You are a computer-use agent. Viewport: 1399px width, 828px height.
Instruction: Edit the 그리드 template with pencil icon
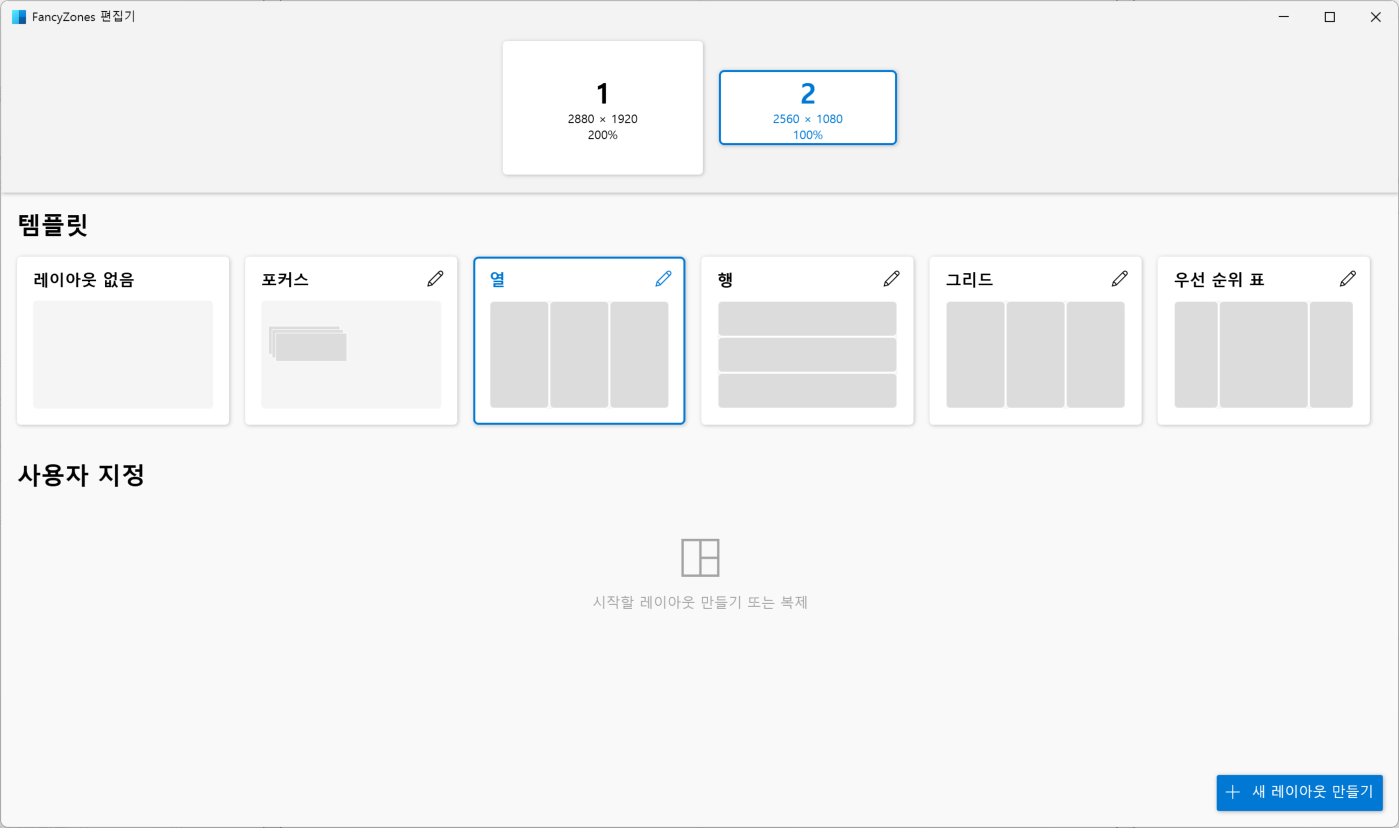click(x=1119, y=279)
